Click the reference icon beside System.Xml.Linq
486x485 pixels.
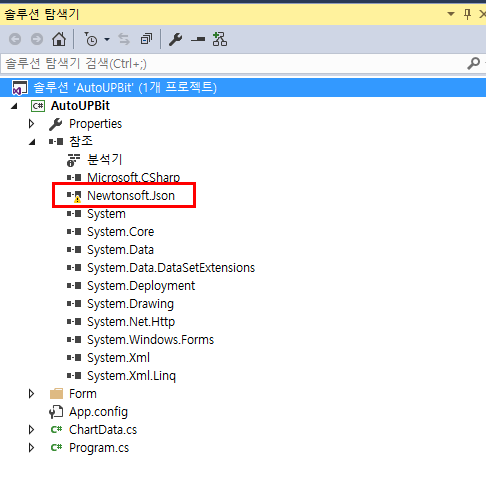(x=74, y=376)
